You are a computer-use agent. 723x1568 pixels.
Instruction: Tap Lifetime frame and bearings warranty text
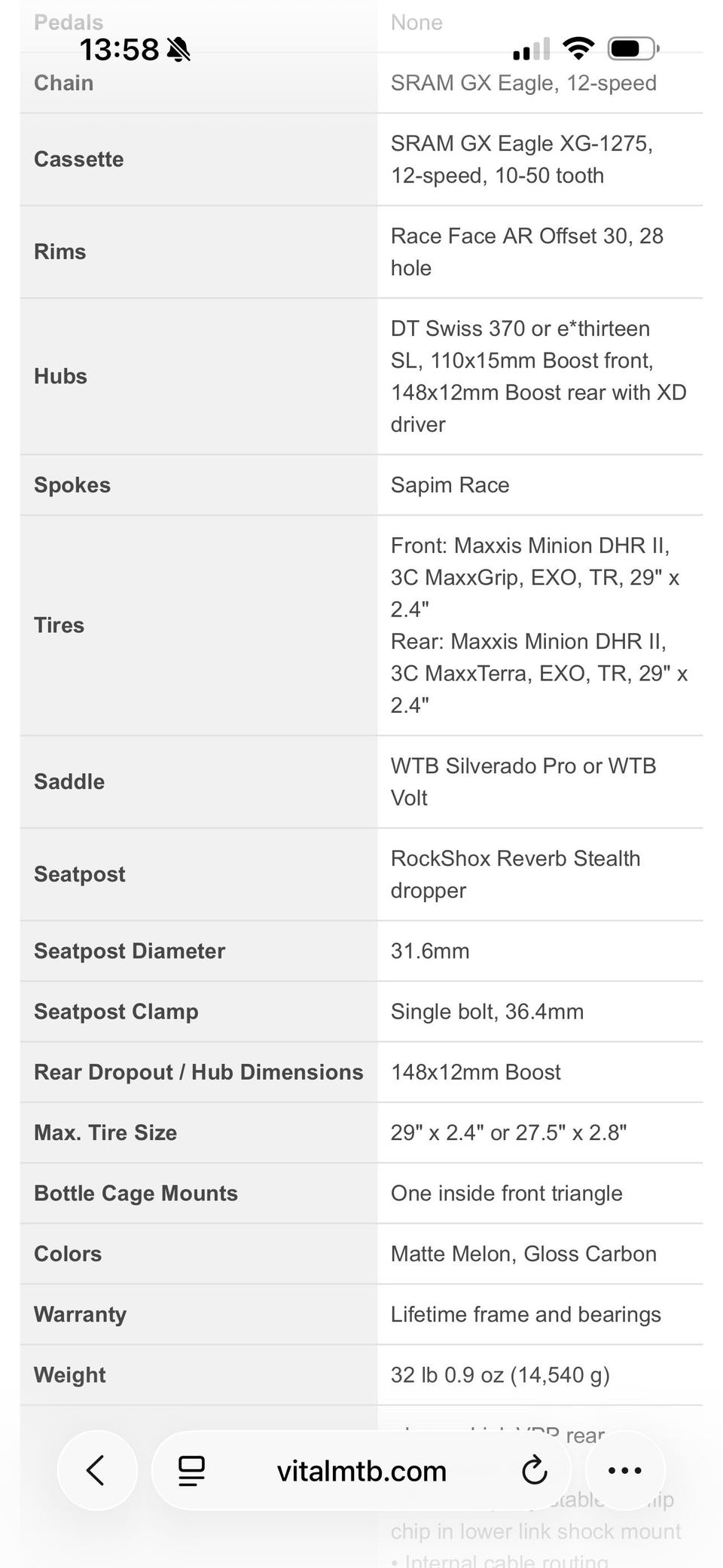pos(526,1314)
